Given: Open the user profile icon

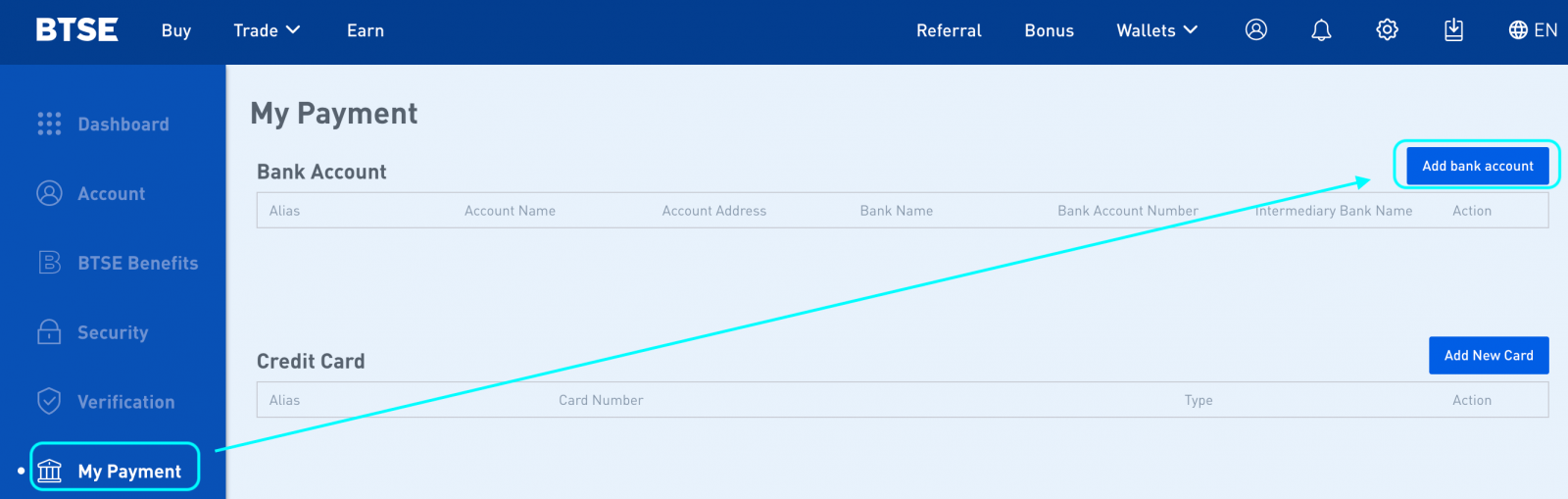Looking at the screenshot, I should (1256, 30).
